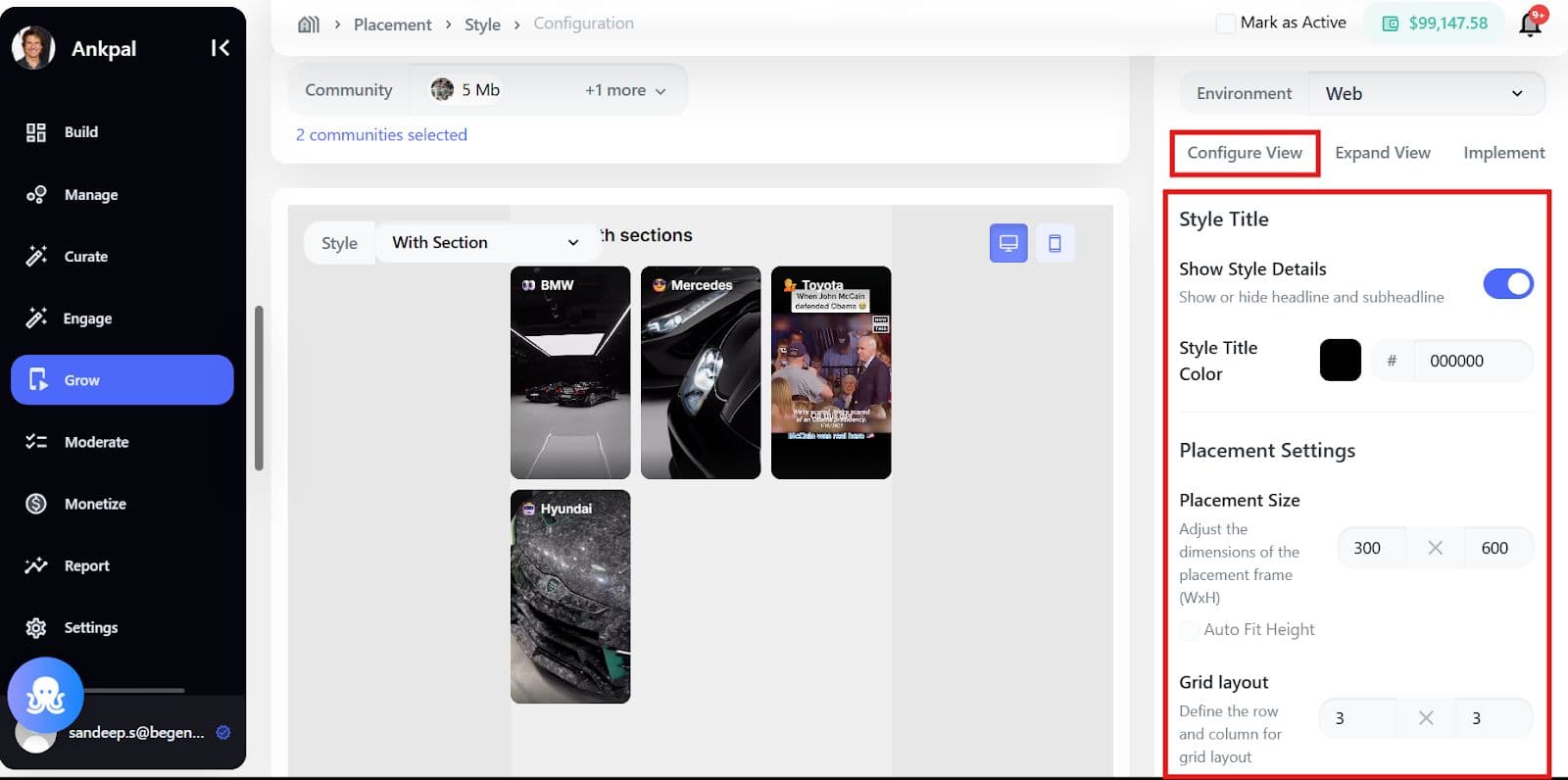Select the Hyundai video thumbnail

(570, 597)
